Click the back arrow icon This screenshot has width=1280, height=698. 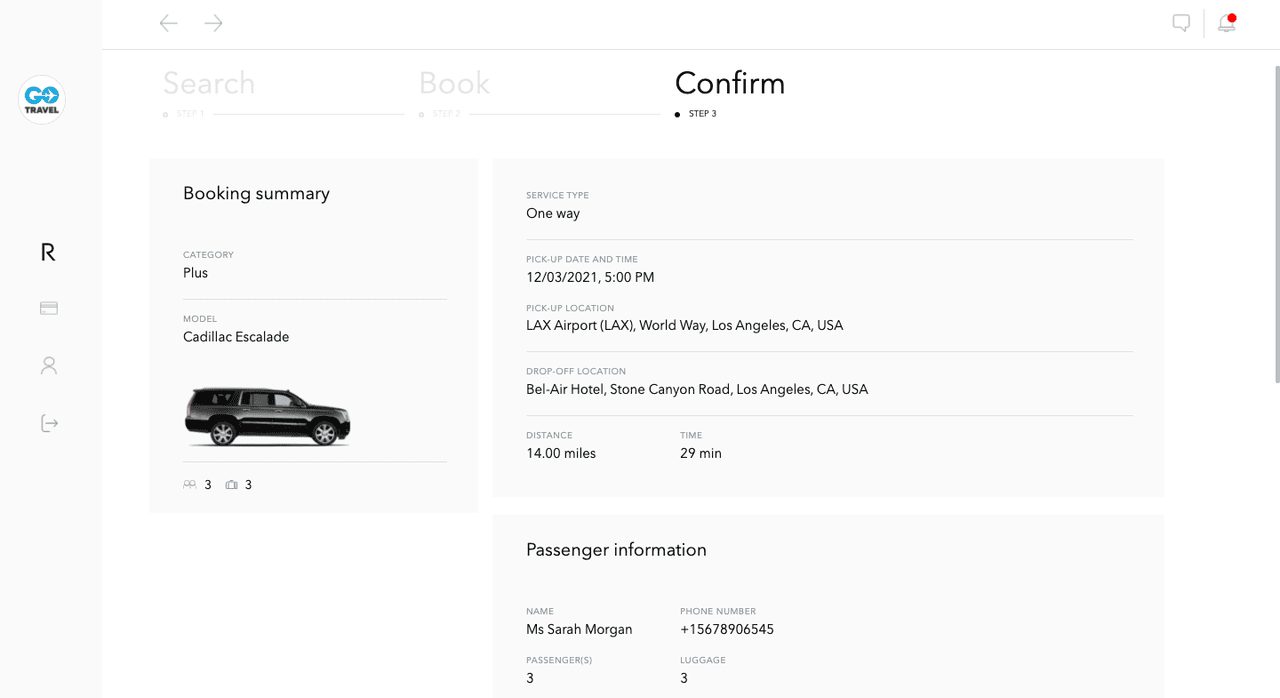pyautogui.click(x=168, y=23)
